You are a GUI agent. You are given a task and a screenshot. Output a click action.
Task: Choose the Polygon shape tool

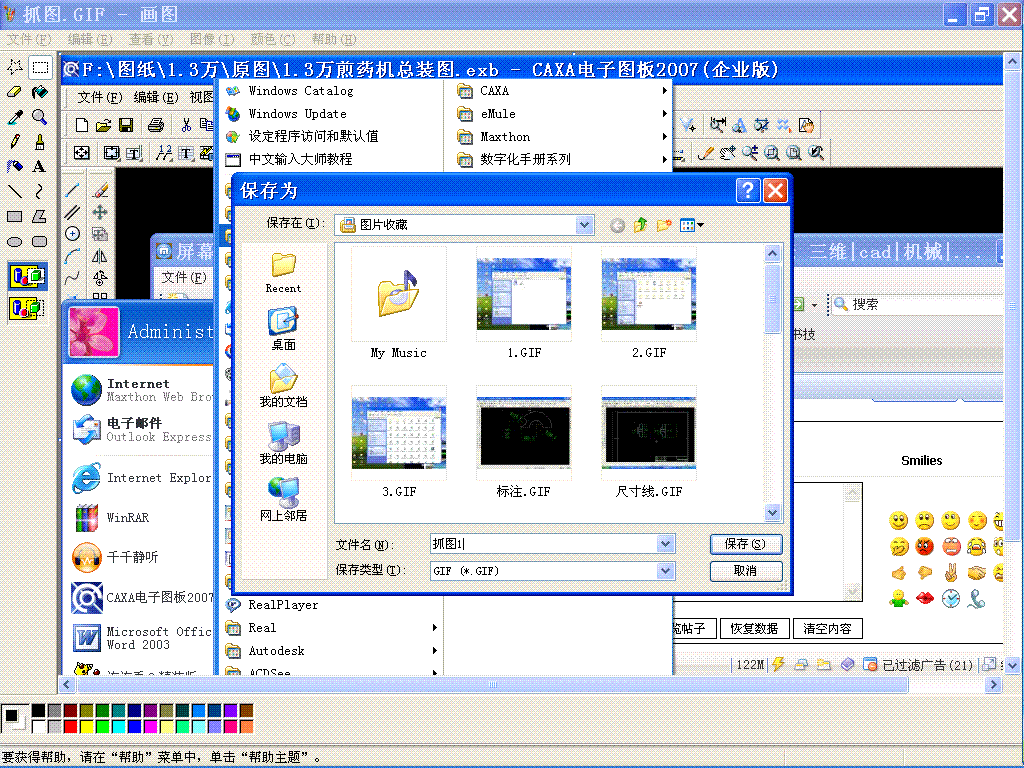pos(40,216)
